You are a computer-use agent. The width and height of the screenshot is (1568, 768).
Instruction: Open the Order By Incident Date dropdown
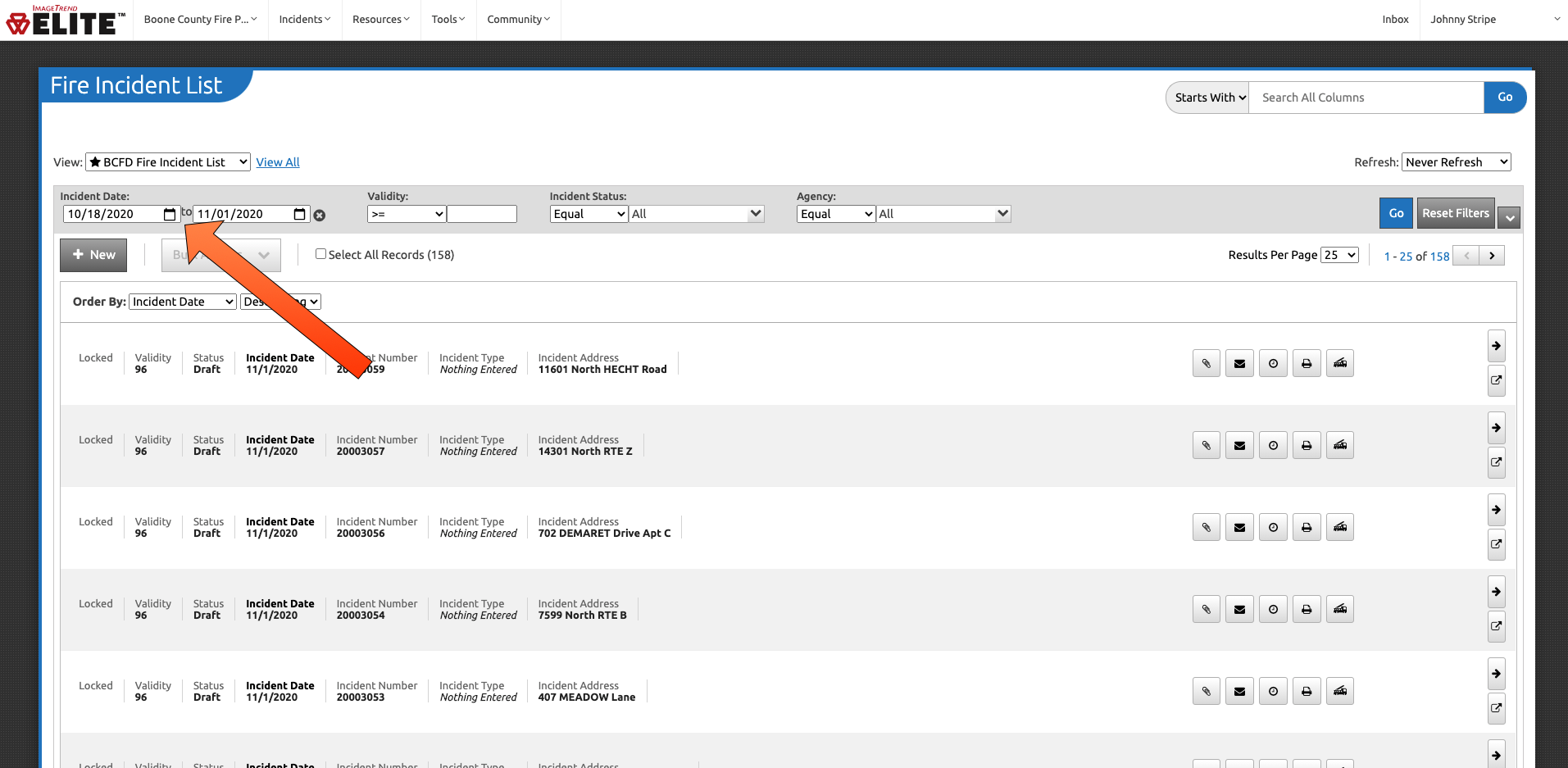click(183, 302)
